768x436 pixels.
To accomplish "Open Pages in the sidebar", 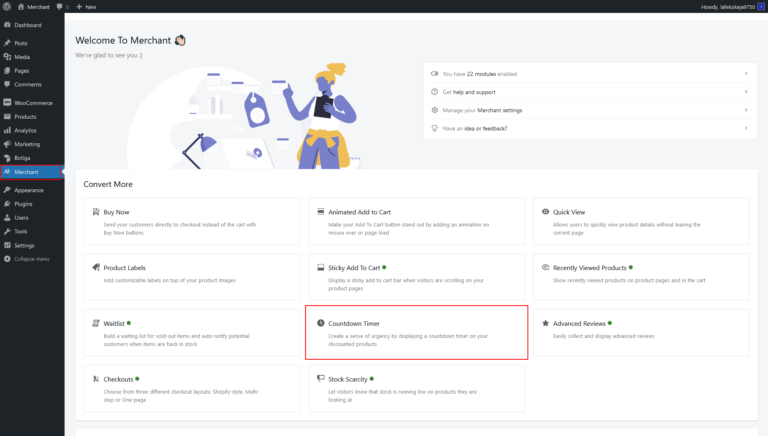I will pyautogui.click(x=32, y=71).
